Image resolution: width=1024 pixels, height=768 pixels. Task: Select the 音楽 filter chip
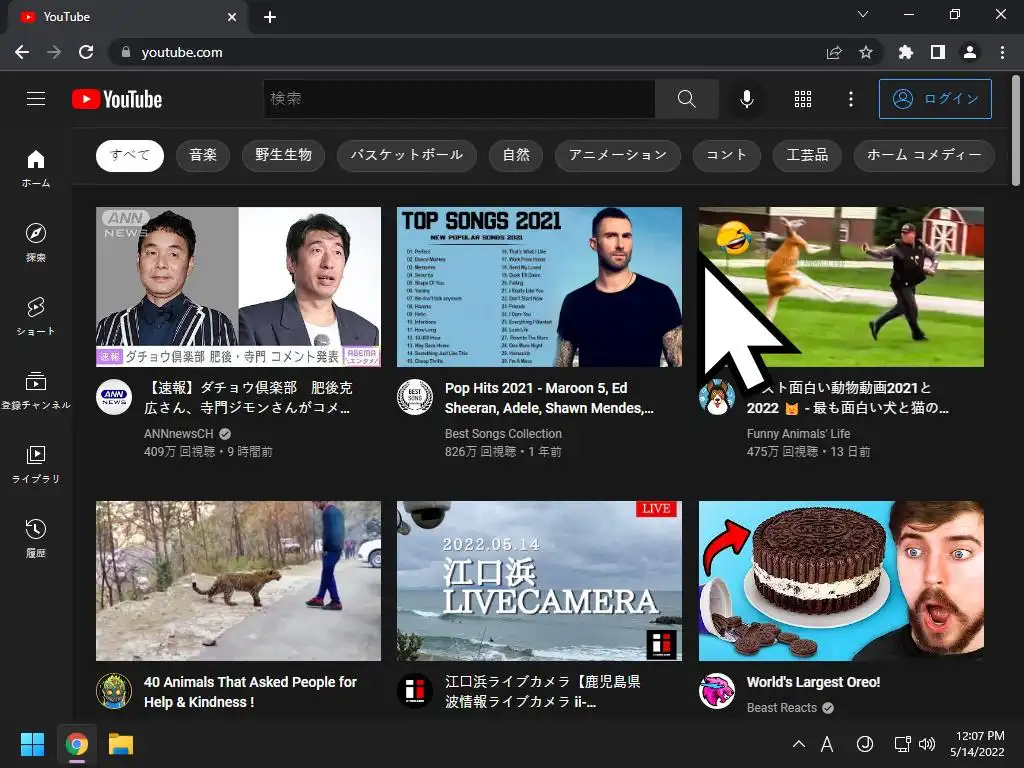tap(203, 155)
